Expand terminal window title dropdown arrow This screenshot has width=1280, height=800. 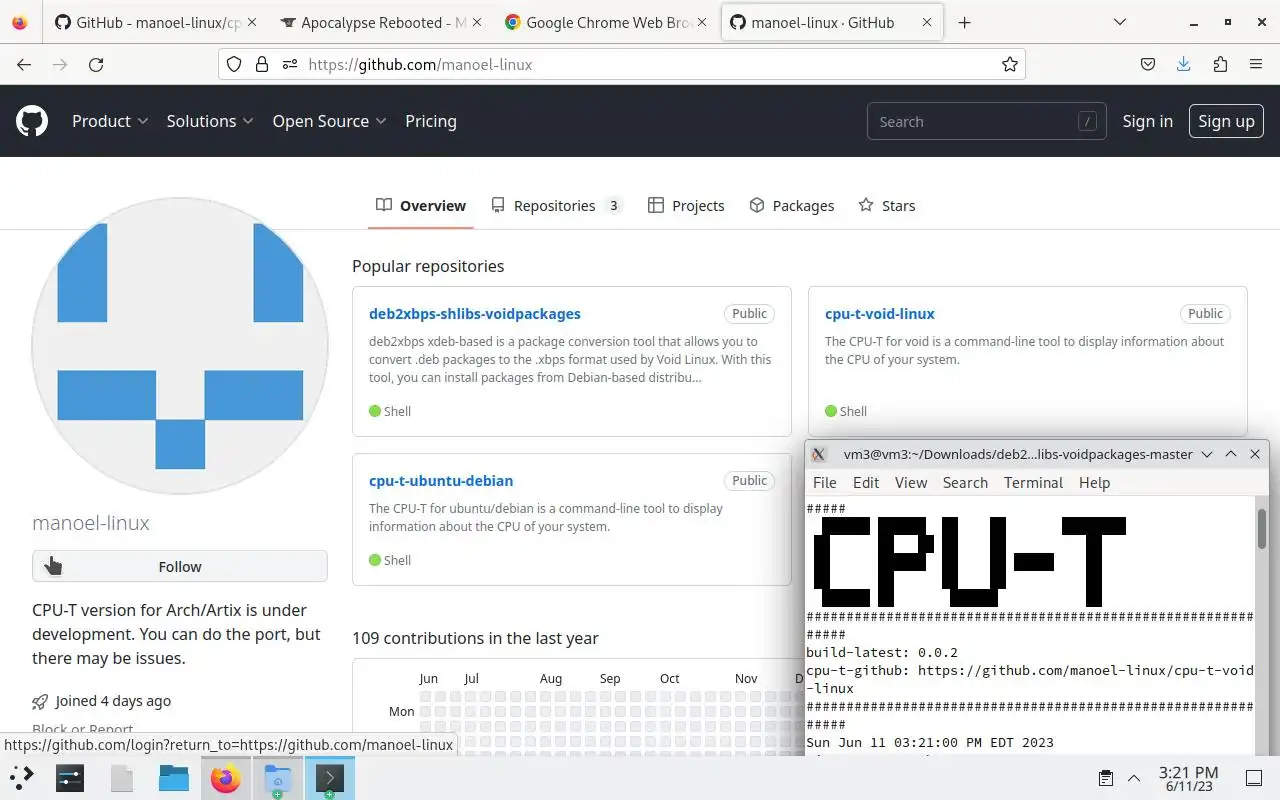click(1207, 454)
